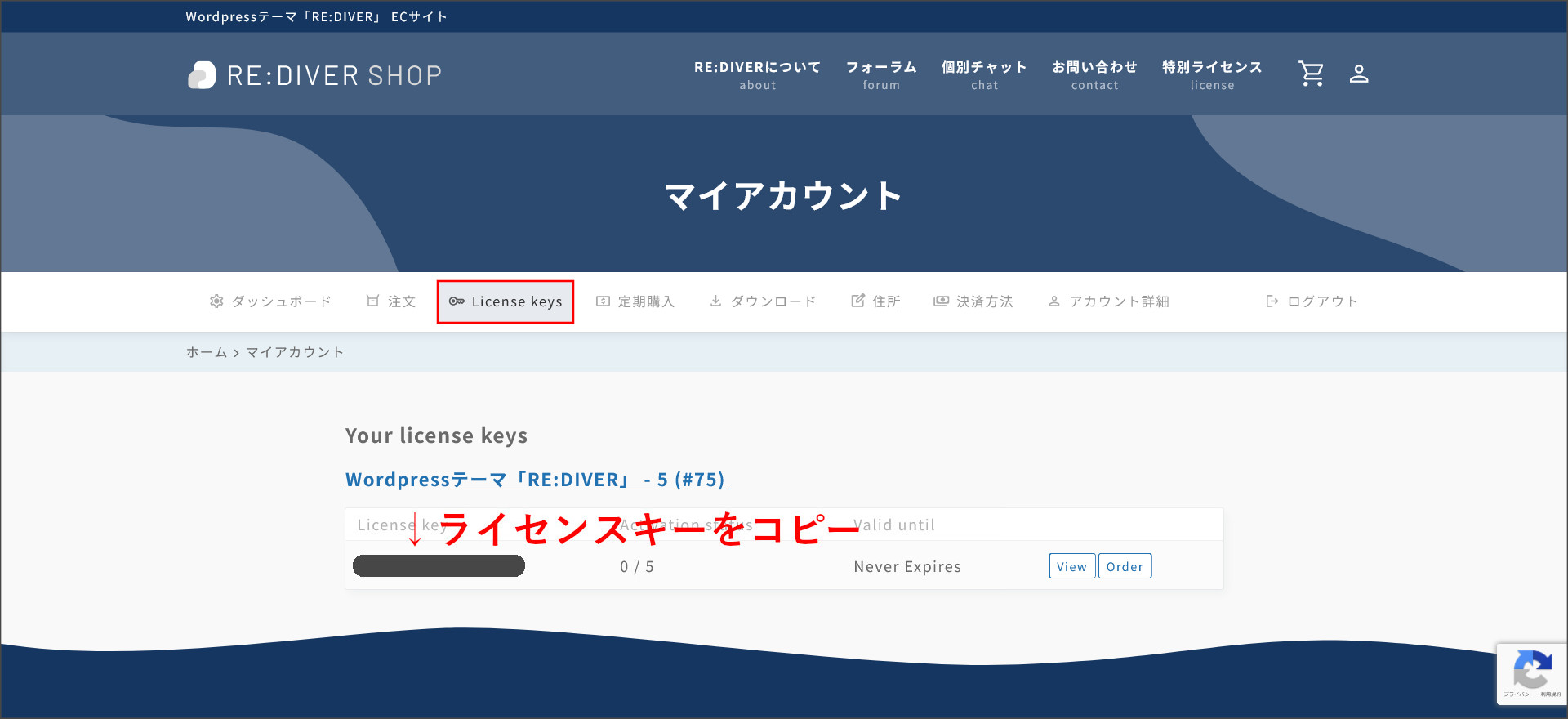Click ログアウト to log out
Screen dimensions: 1568x719
(1312, 301)
